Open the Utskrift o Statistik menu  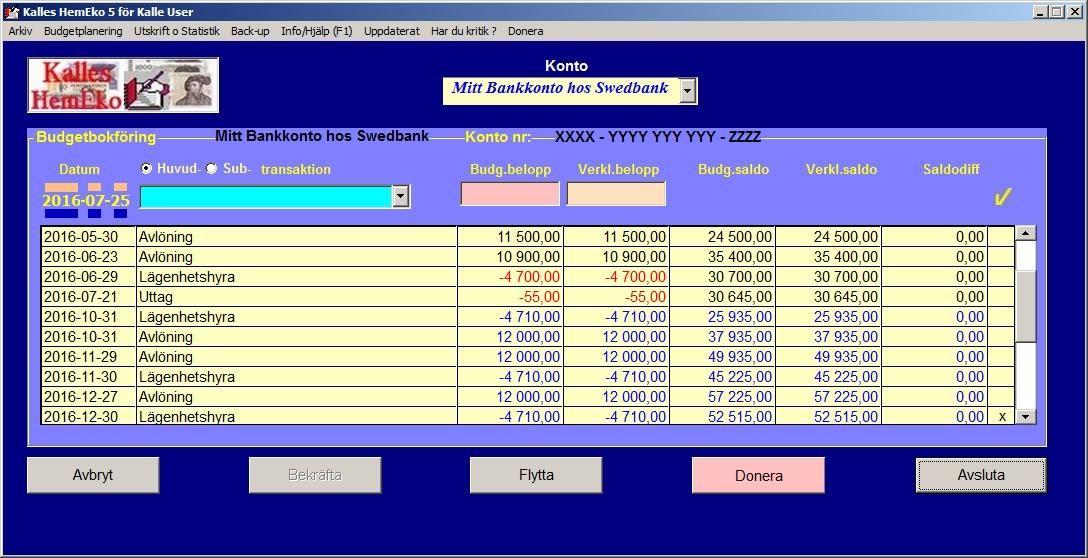point(177,31)
